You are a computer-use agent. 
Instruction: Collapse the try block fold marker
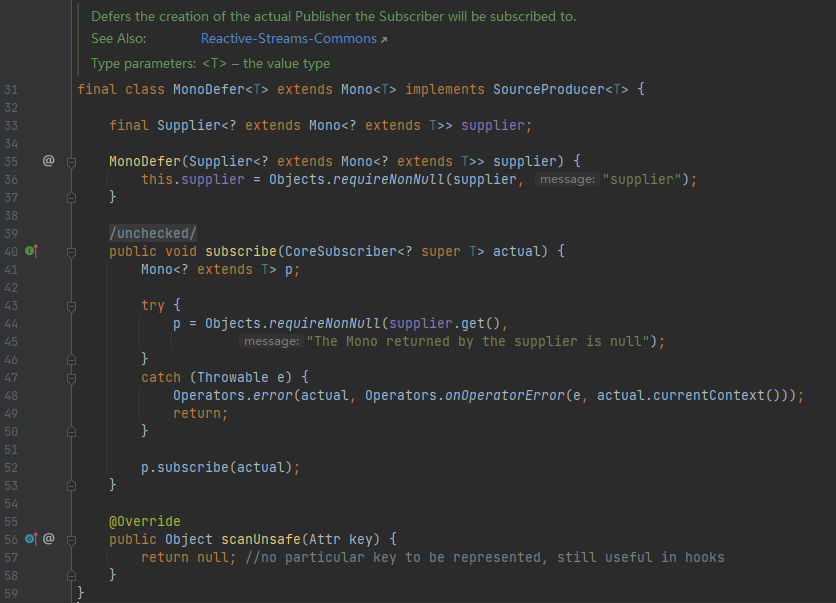(71, 305)
